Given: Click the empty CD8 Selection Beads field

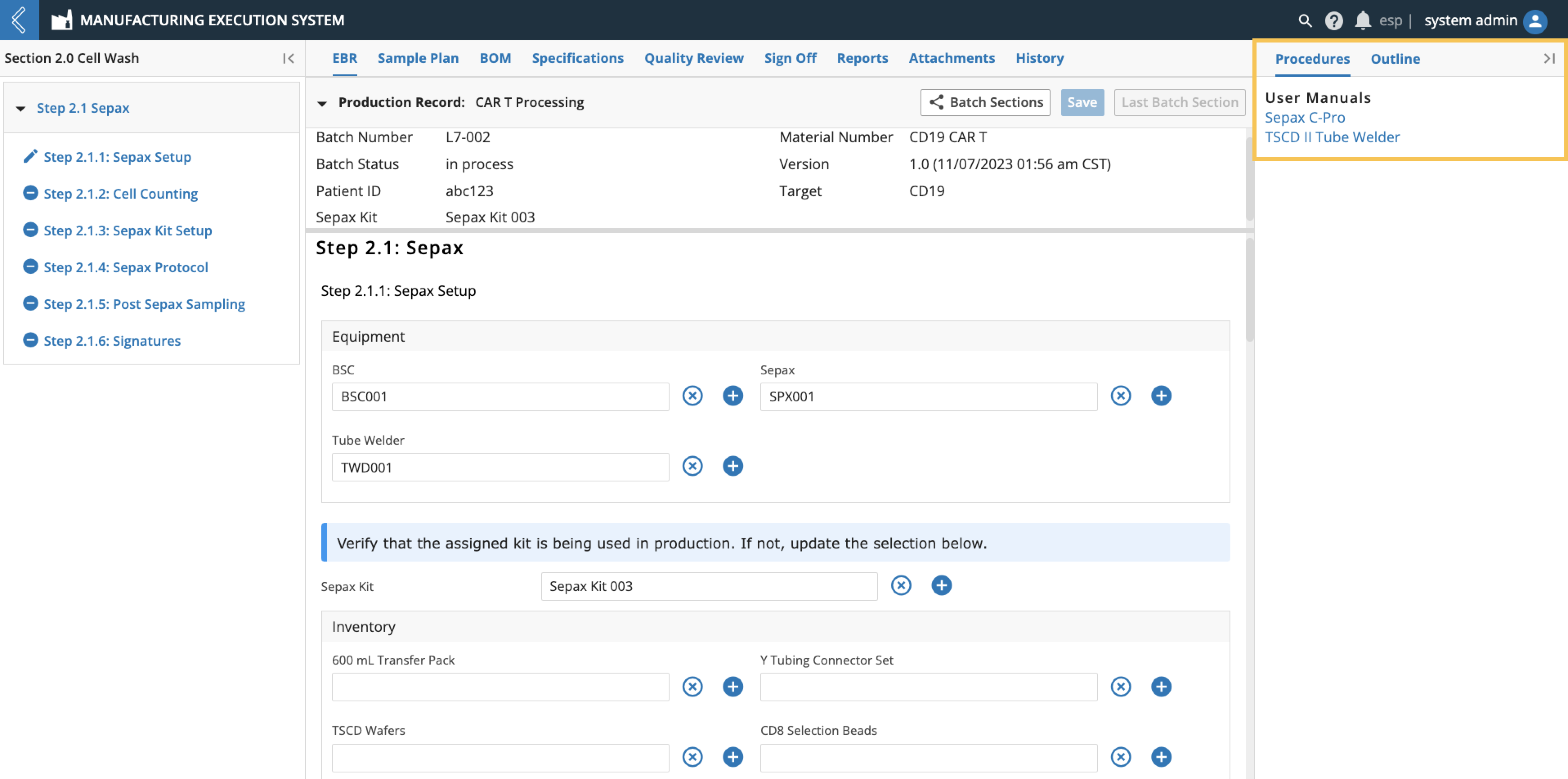Looking at the screenshot, I should [928, 758].
